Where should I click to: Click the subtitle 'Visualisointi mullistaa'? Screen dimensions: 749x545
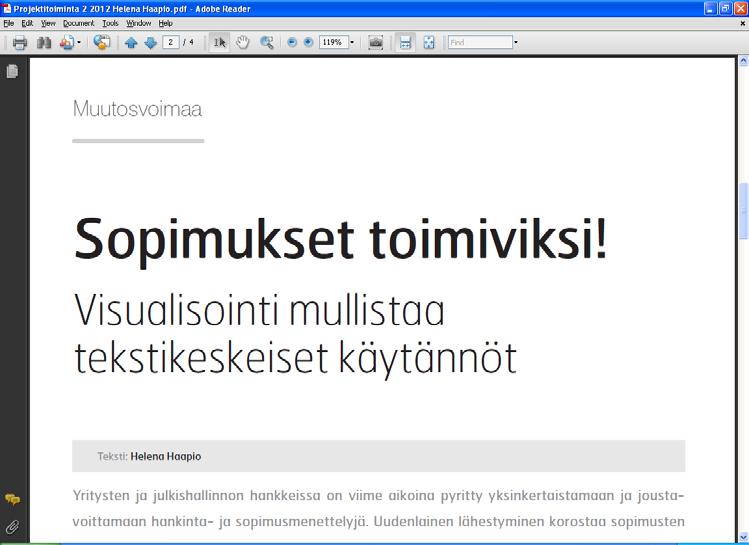click(259, 310)
